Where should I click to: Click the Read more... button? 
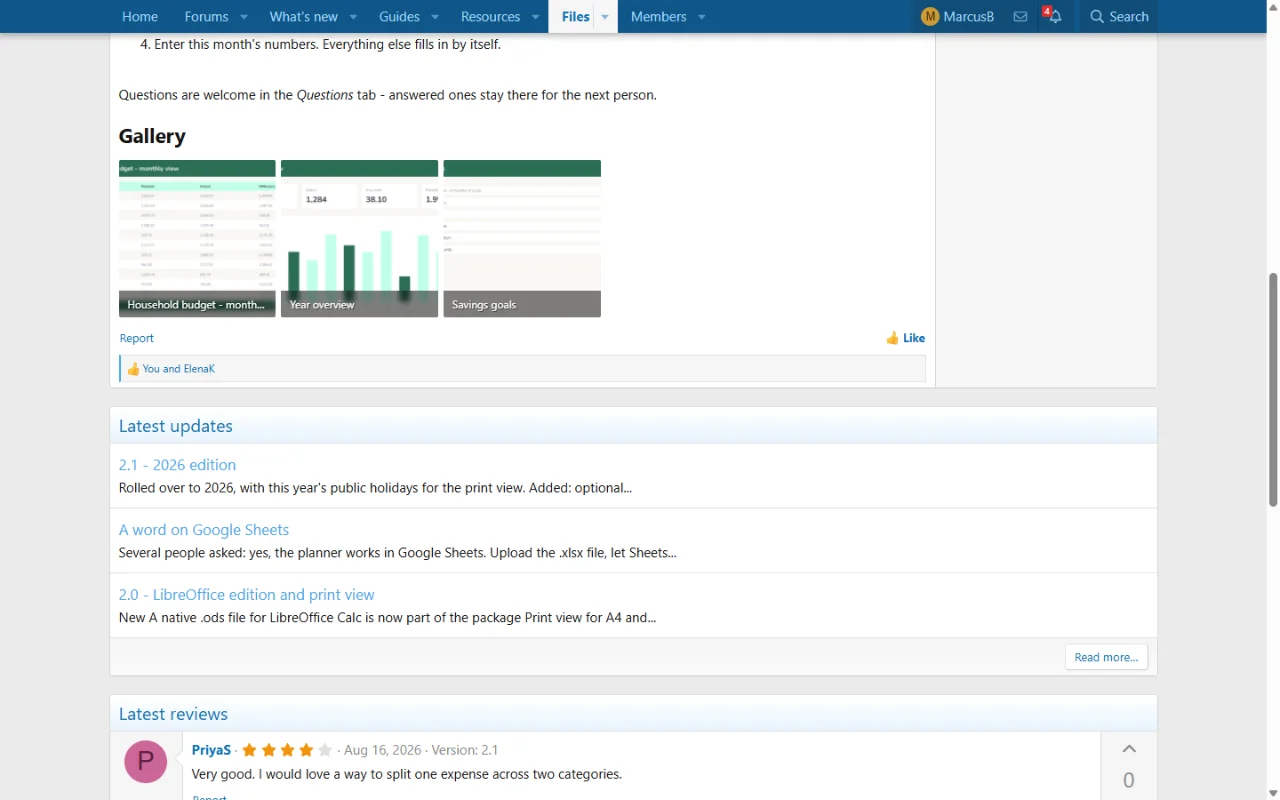1106,657
